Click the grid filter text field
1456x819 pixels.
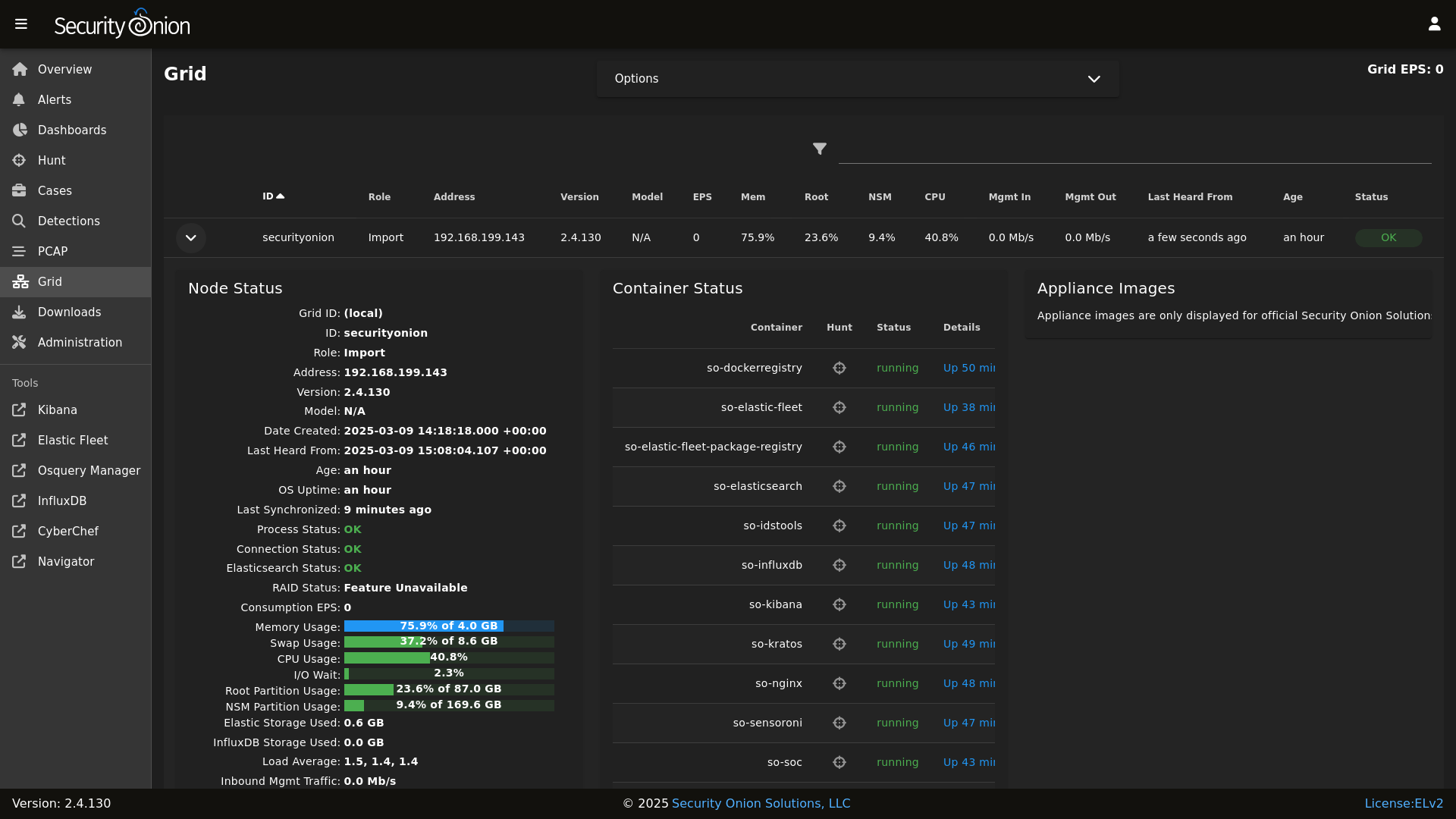point(1134,150)
